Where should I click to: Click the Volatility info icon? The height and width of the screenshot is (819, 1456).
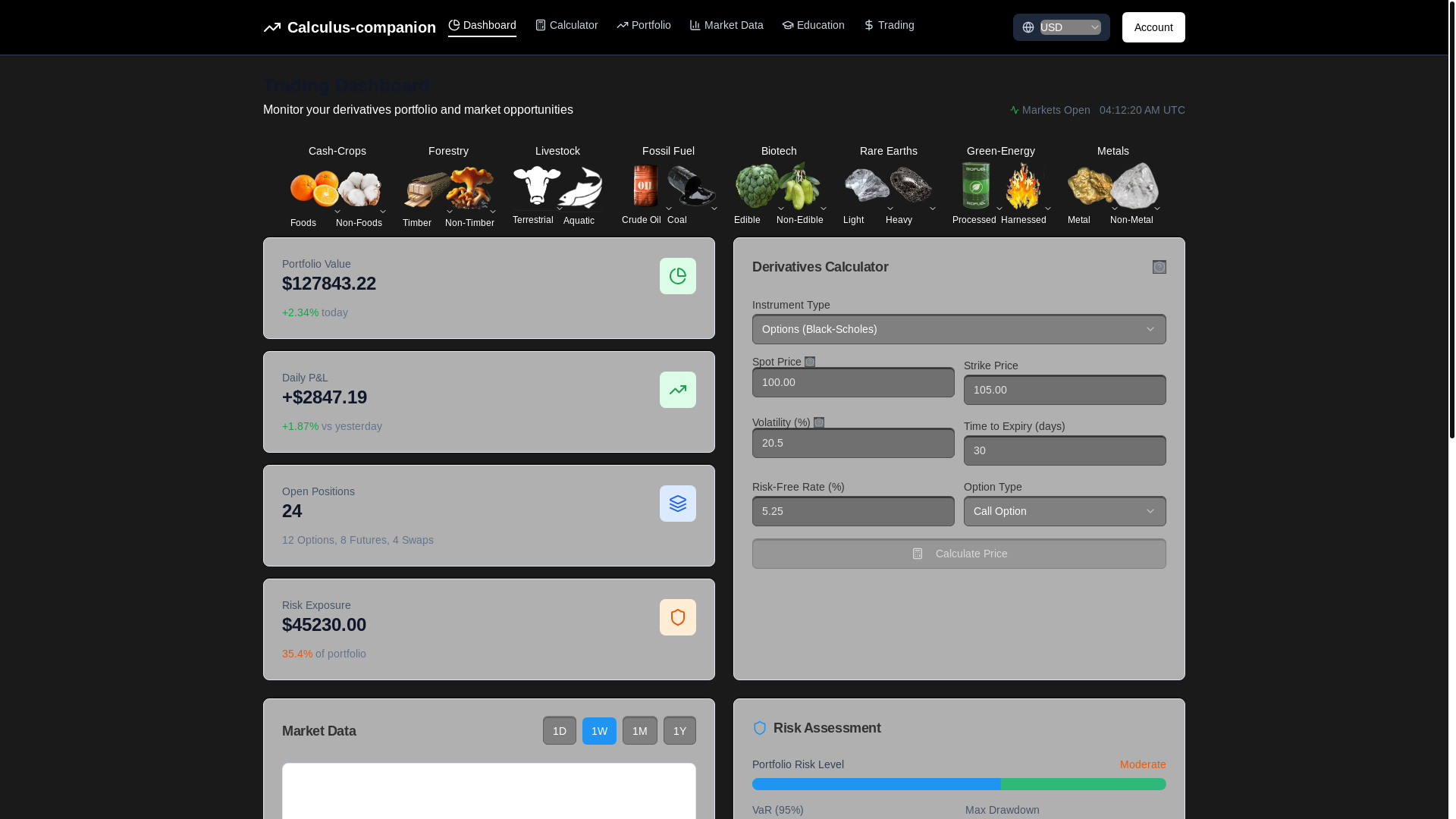(819, 422)
